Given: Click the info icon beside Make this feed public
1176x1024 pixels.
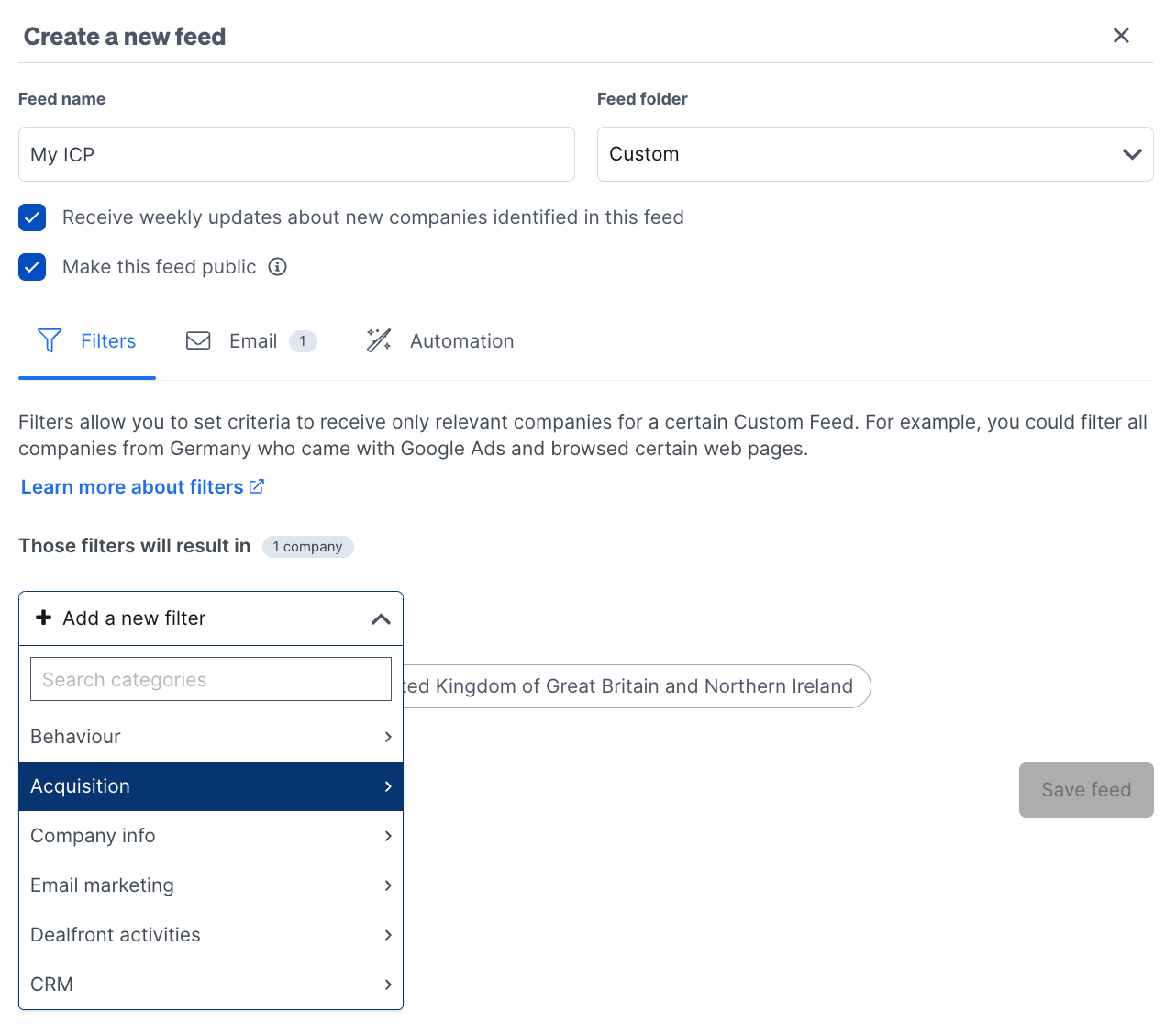Looking at the screenshot, I should click(277, 267).
